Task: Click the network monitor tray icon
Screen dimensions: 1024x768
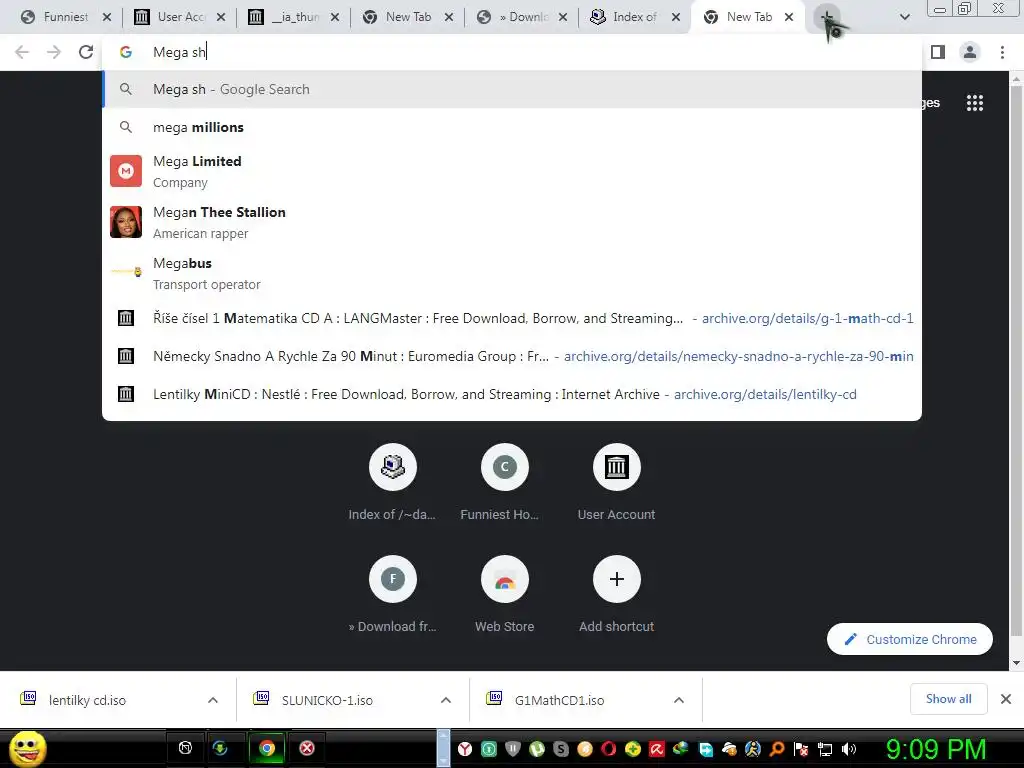Action: pos(825,749)
